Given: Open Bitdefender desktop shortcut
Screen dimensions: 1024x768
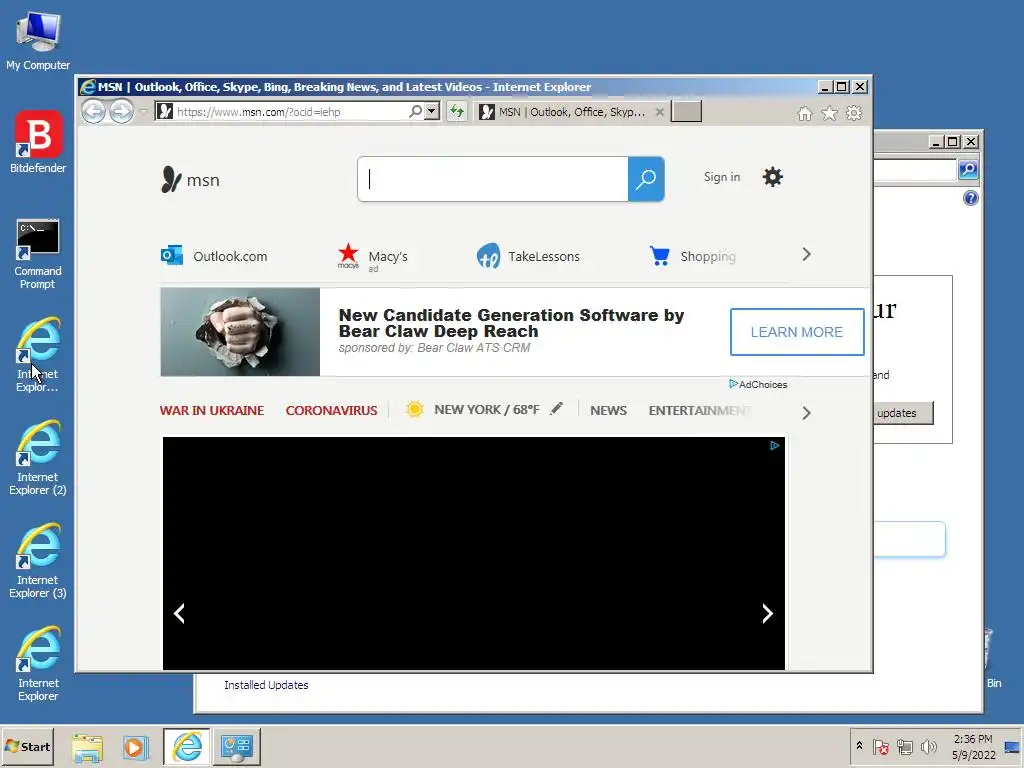Looking at the screenshot, I should (x=38, y=142).
